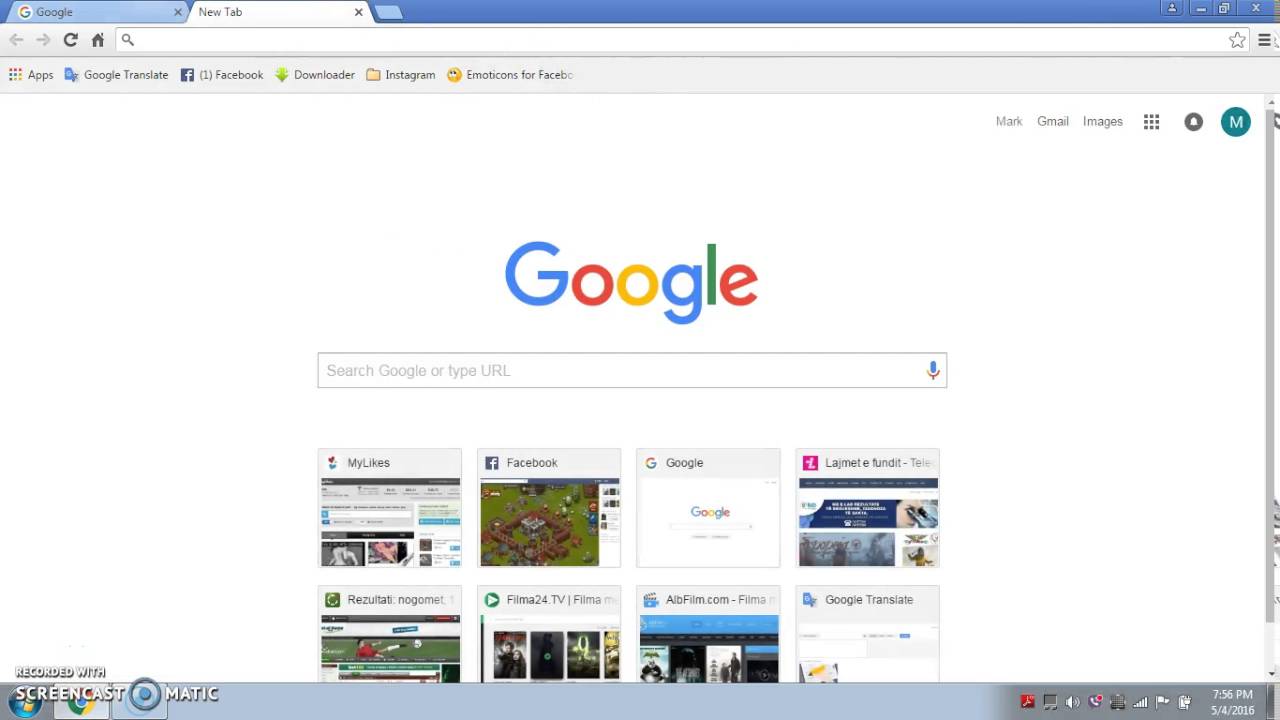This screenshot has height=720, width=1280.
Task: Open the Windows Start button
Action: point(25,702)
